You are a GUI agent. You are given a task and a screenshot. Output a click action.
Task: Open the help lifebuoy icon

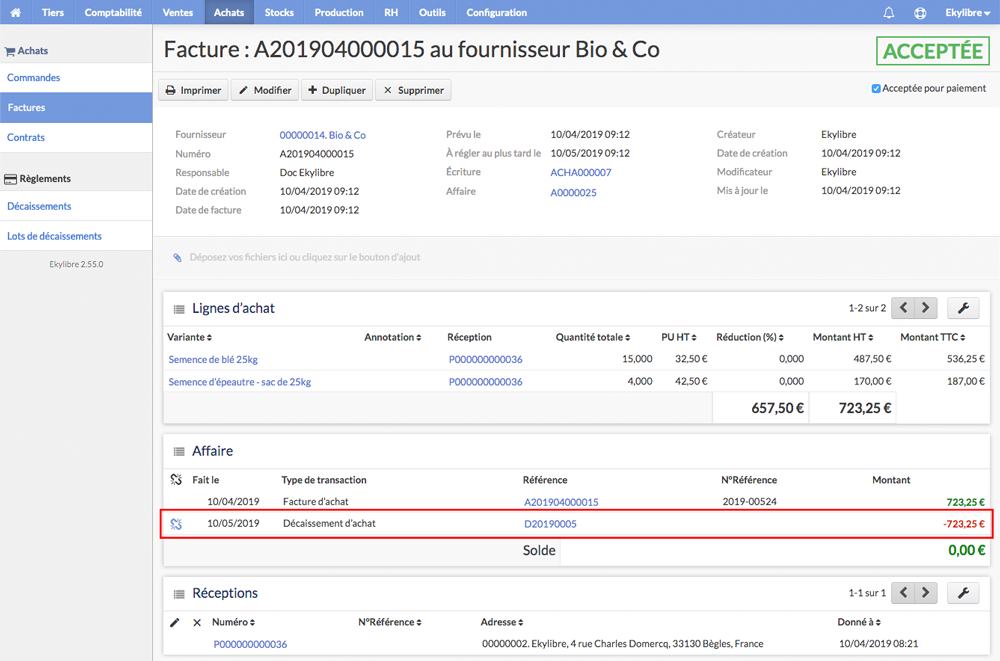(x=920, y=13)
